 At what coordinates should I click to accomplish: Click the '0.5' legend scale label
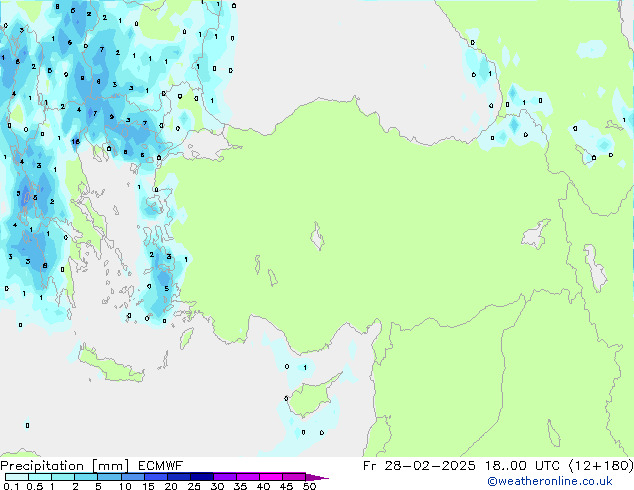coord(35,486)
